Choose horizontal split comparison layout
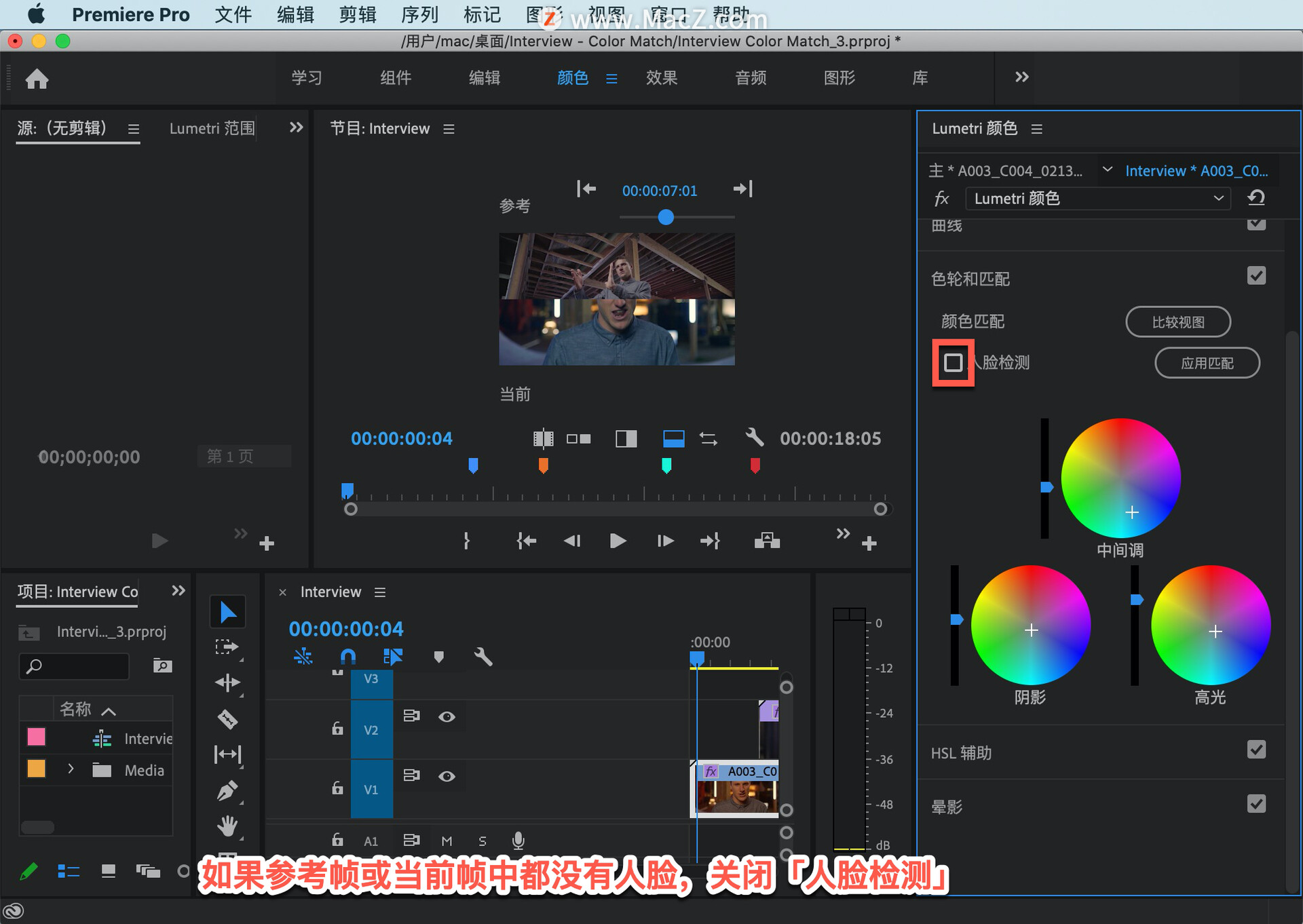This screenshot has height=924, width=1303. (673, 439)
